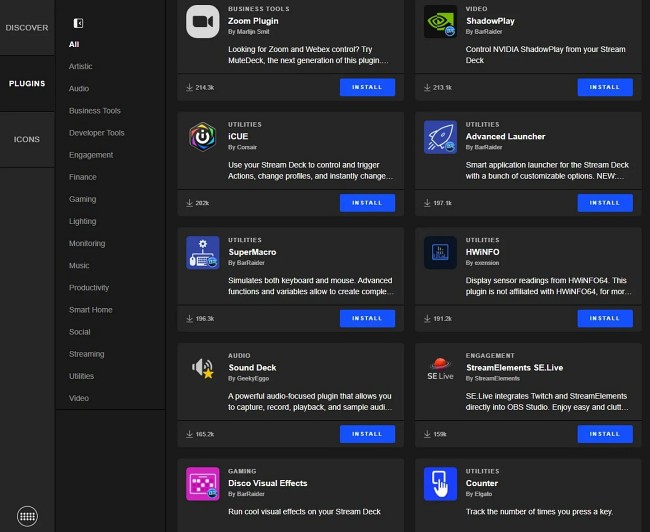
Task: Click author name 'By exension'
Action: coord(482,263)
